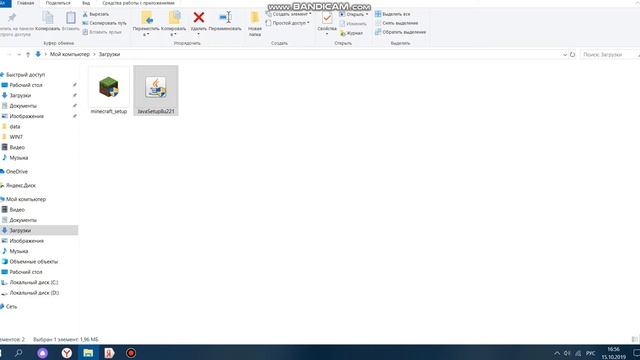Open Видео under Quick Access
The image size is (640, 360).
click(17, 147)
